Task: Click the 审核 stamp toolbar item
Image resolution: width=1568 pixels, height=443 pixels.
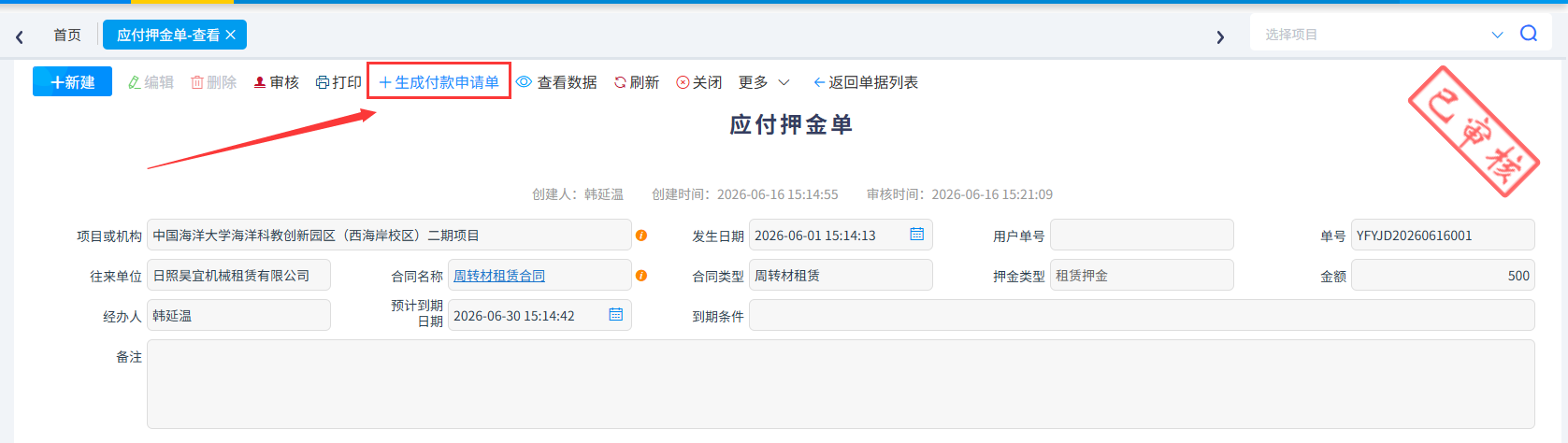Action: click(x=276, y=82)
